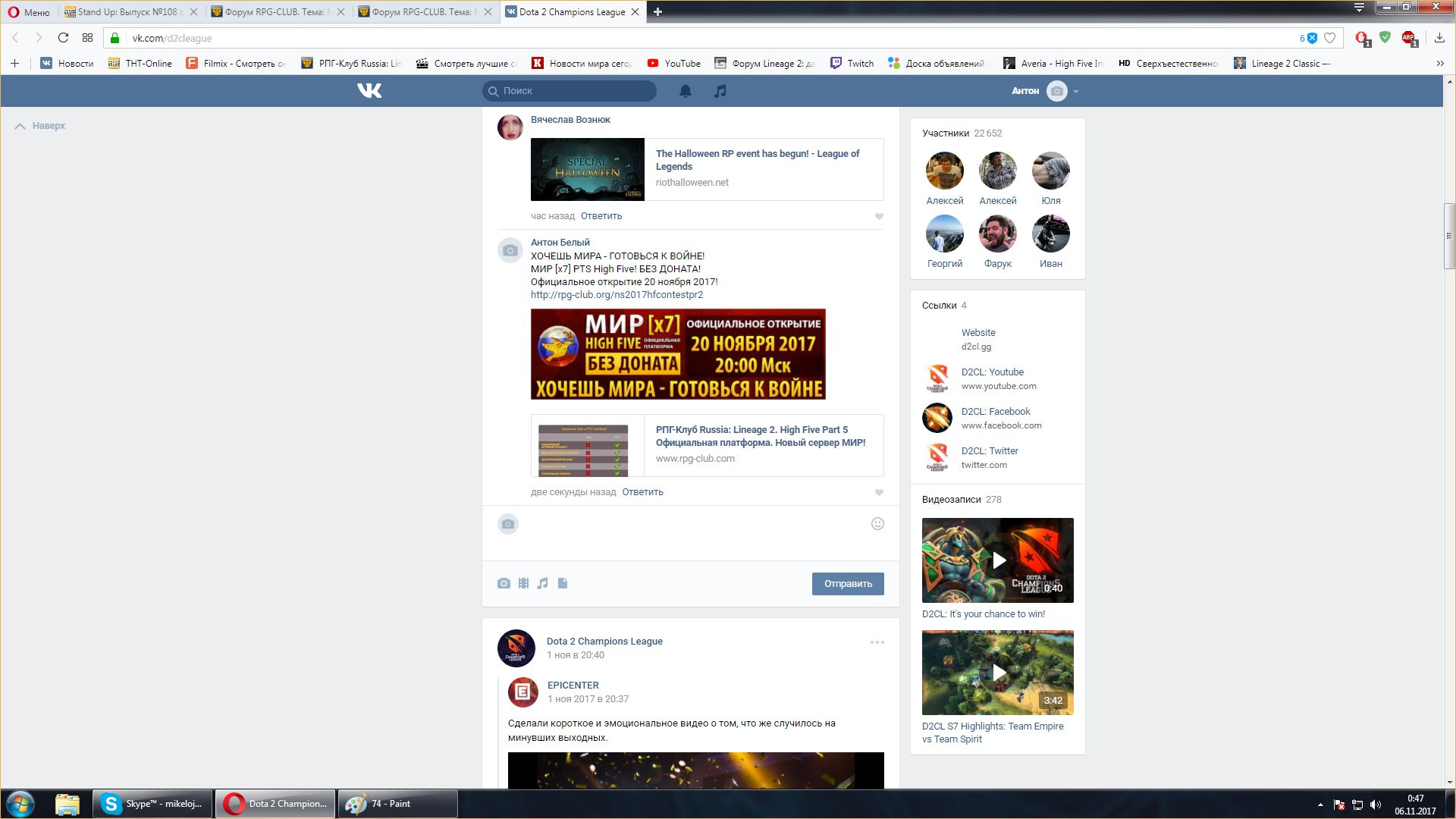The image size is (1456, 819).
Task: Expand more bookmarks chevron
Action: (x=1439, y=64)
